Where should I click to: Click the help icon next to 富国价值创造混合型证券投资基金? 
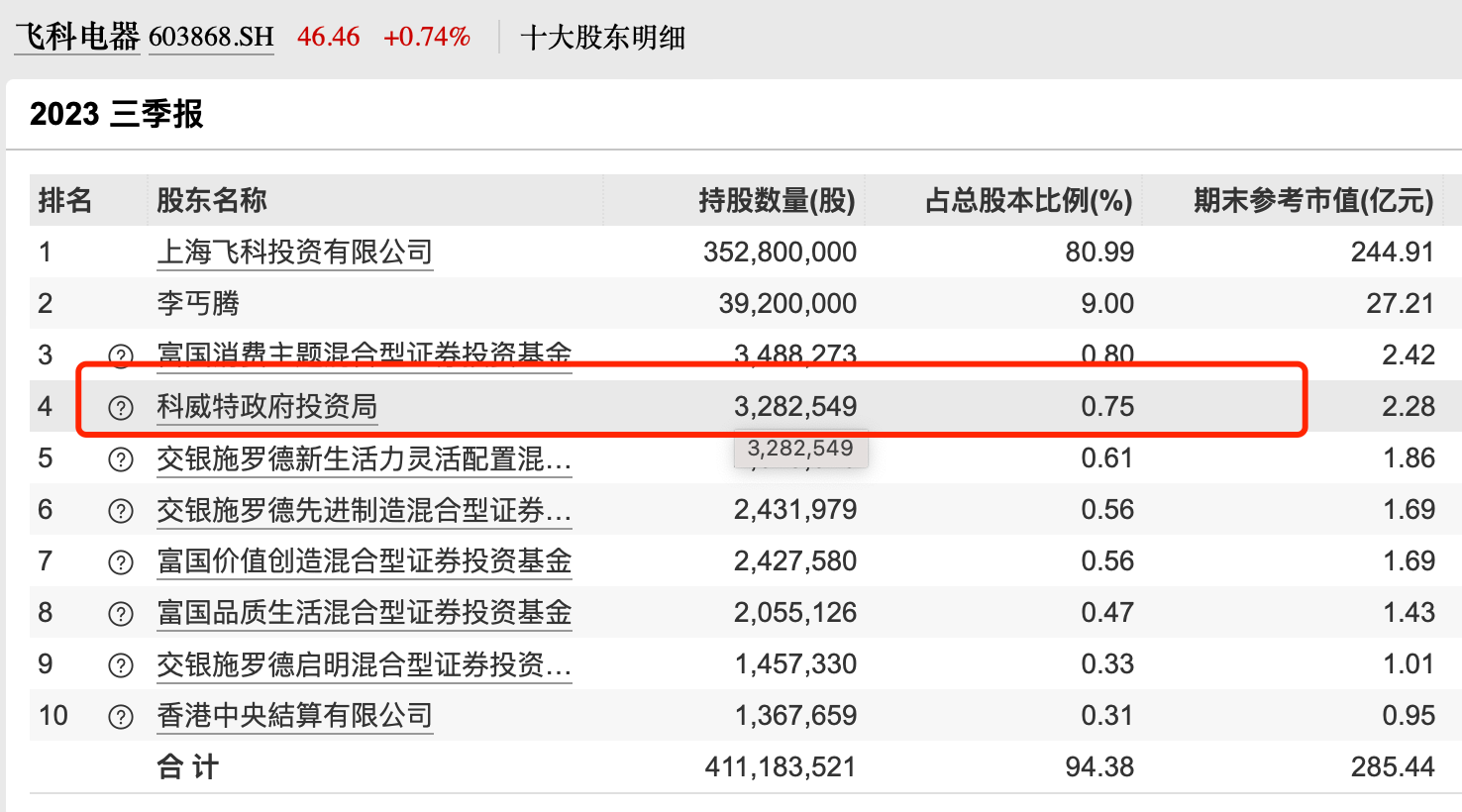(120, 560)
